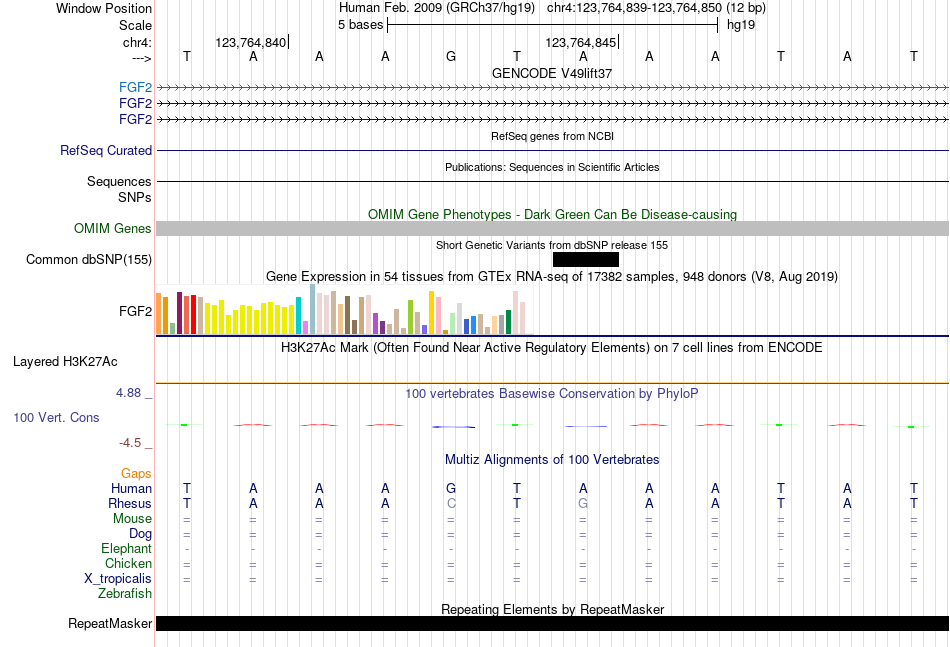Click the Zebrafish alignment row label
This screenshot has height=647, width=950.
coord(125,594)
